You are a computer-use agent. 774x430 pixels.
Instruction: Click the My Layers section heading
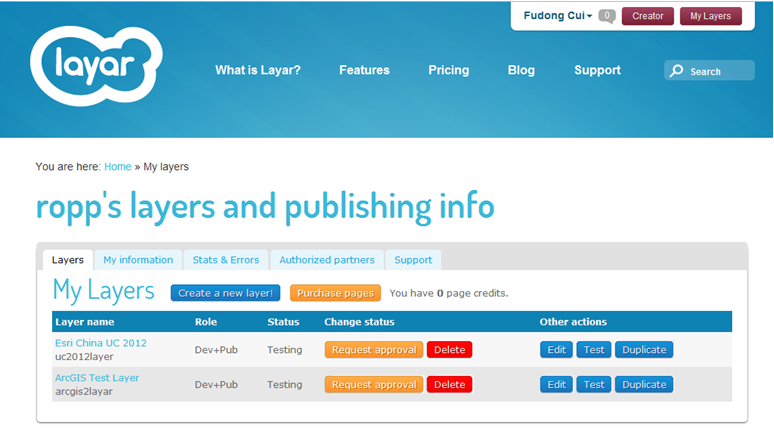click(104, 290)
